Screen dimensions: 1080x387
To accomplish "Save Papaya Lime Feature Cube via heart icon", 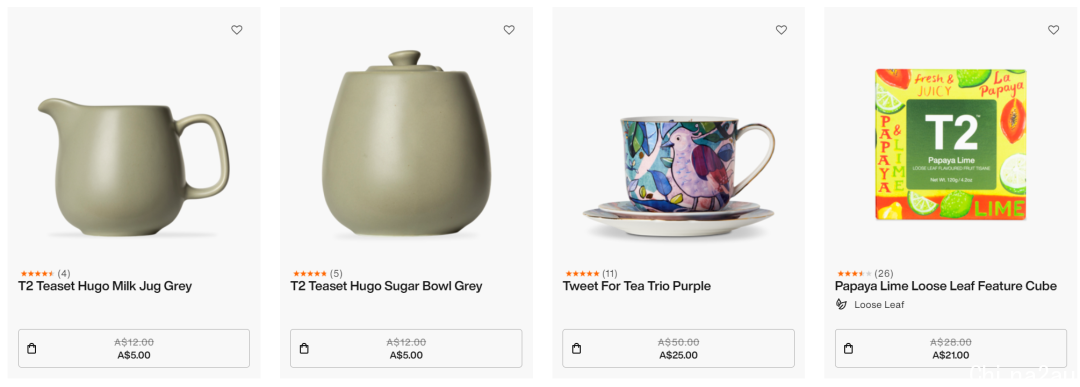I will [x=1053, y=30].
